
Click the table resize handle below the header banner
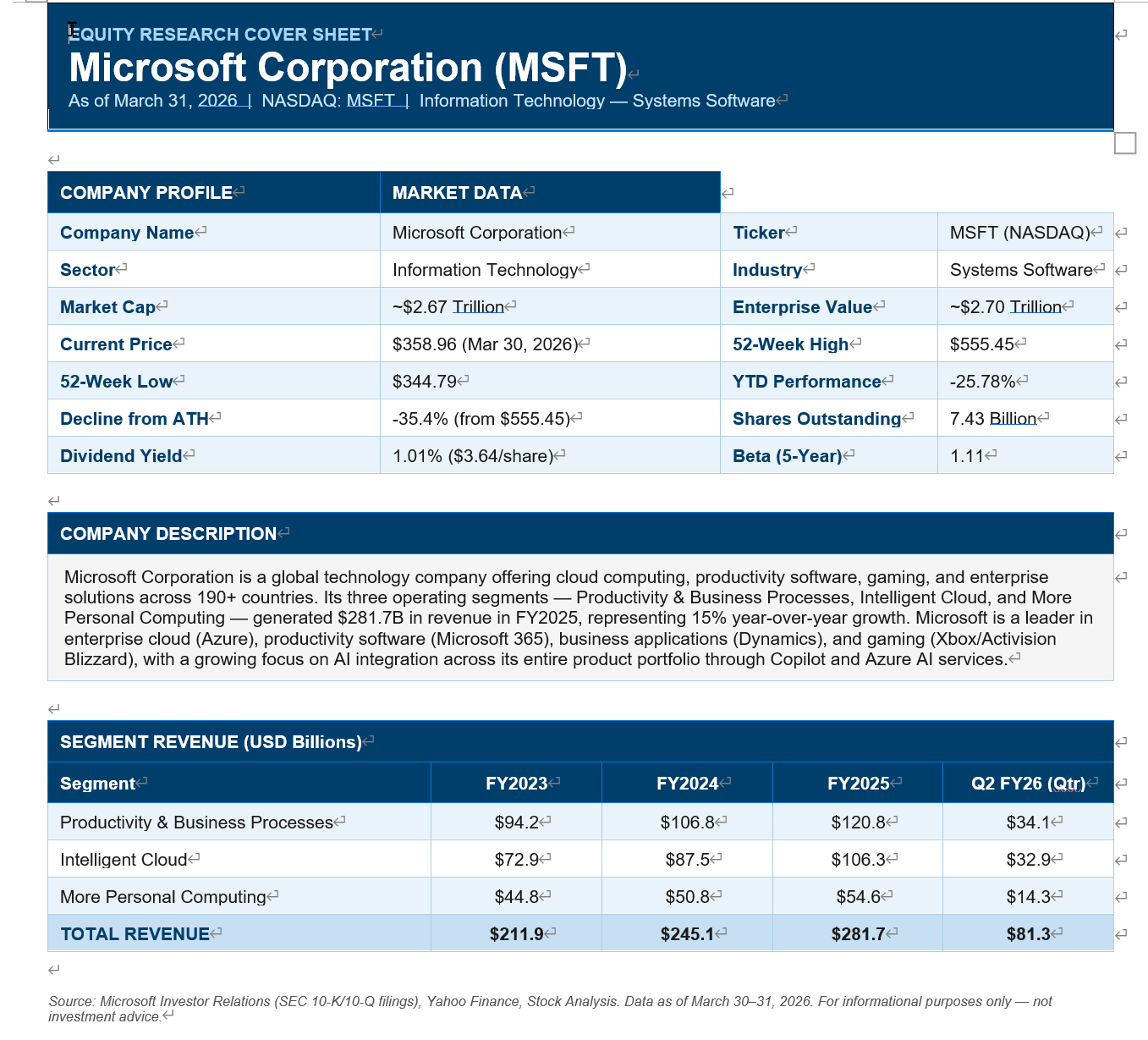[x=1124, y=143]
